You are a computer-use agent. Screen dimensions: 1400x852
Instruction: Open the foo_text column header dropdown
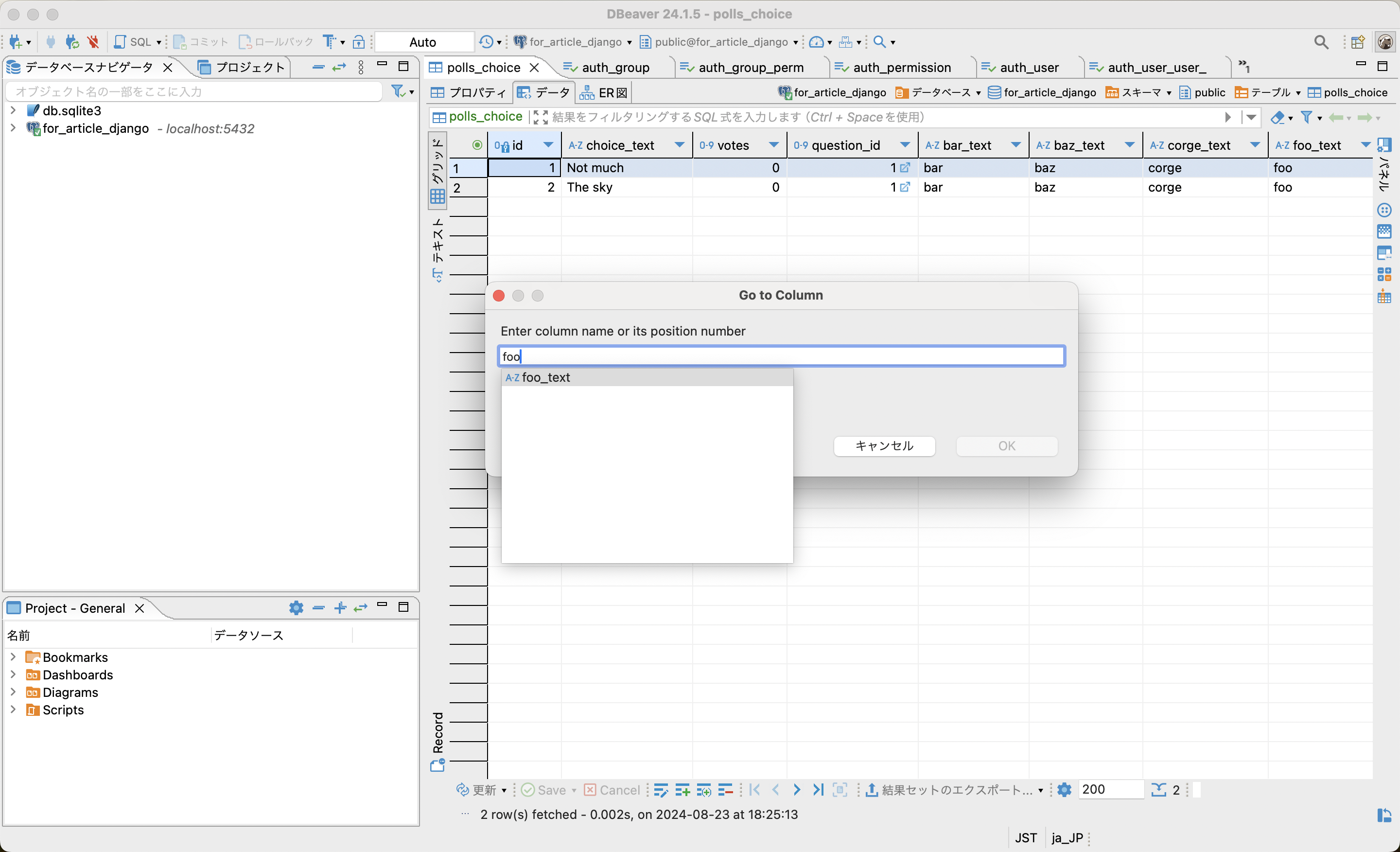(1365, 145)
